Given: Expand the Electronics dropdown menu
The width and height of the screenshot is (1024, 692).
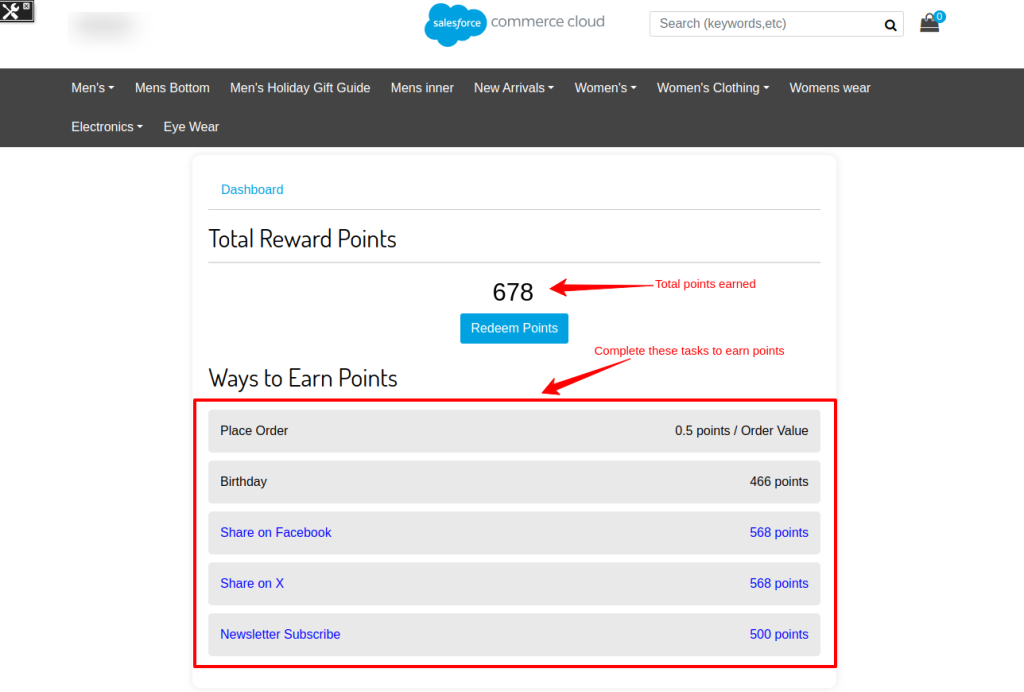Looking at the screenshot, I should pos(107,127).
